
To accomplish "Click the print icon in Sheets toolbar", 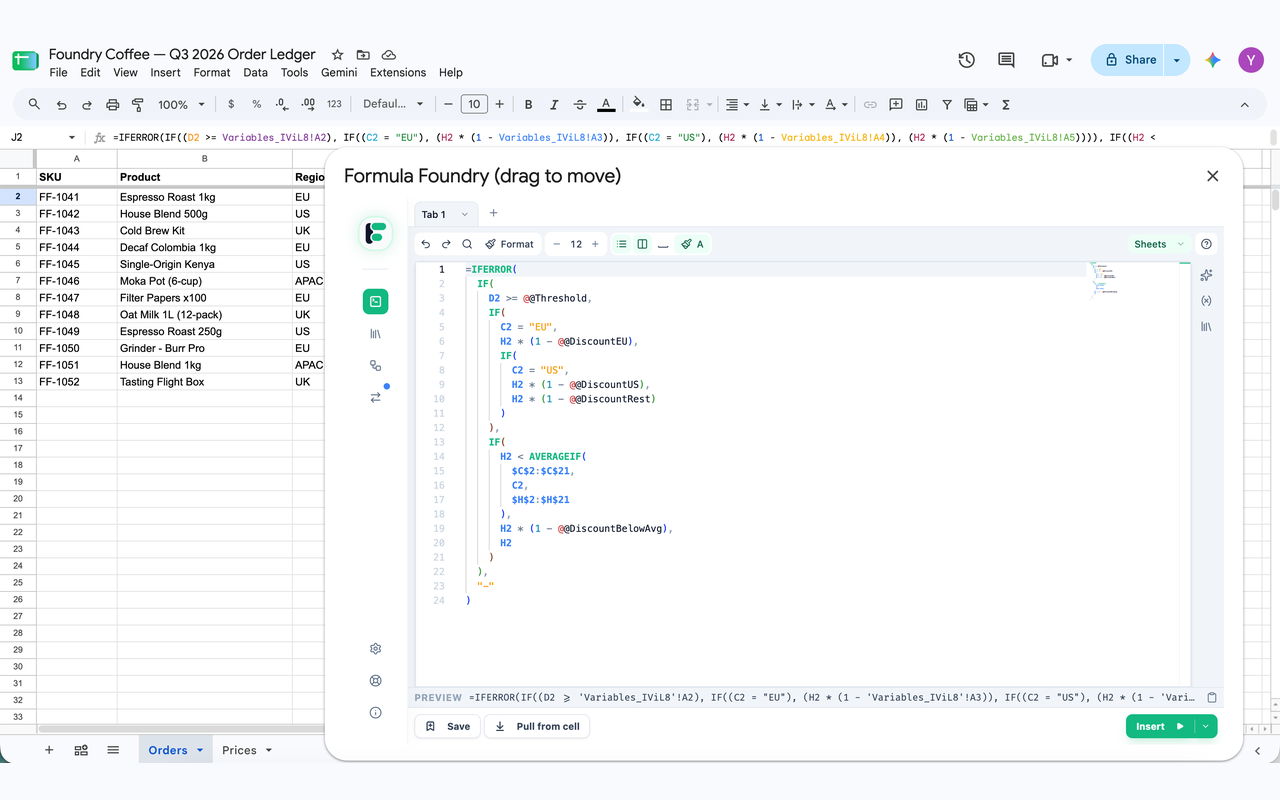I will [112, 104].
